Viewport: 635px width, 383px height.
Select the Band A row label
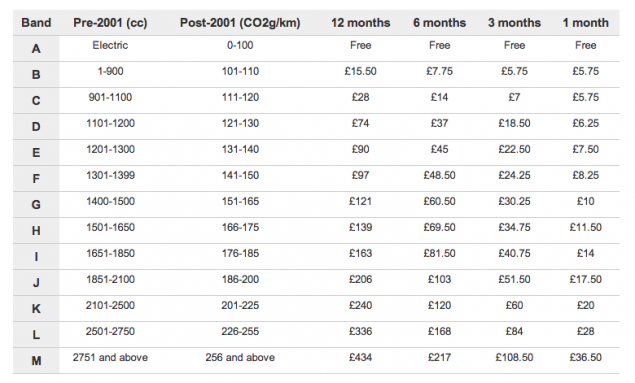tap(36, 49)
